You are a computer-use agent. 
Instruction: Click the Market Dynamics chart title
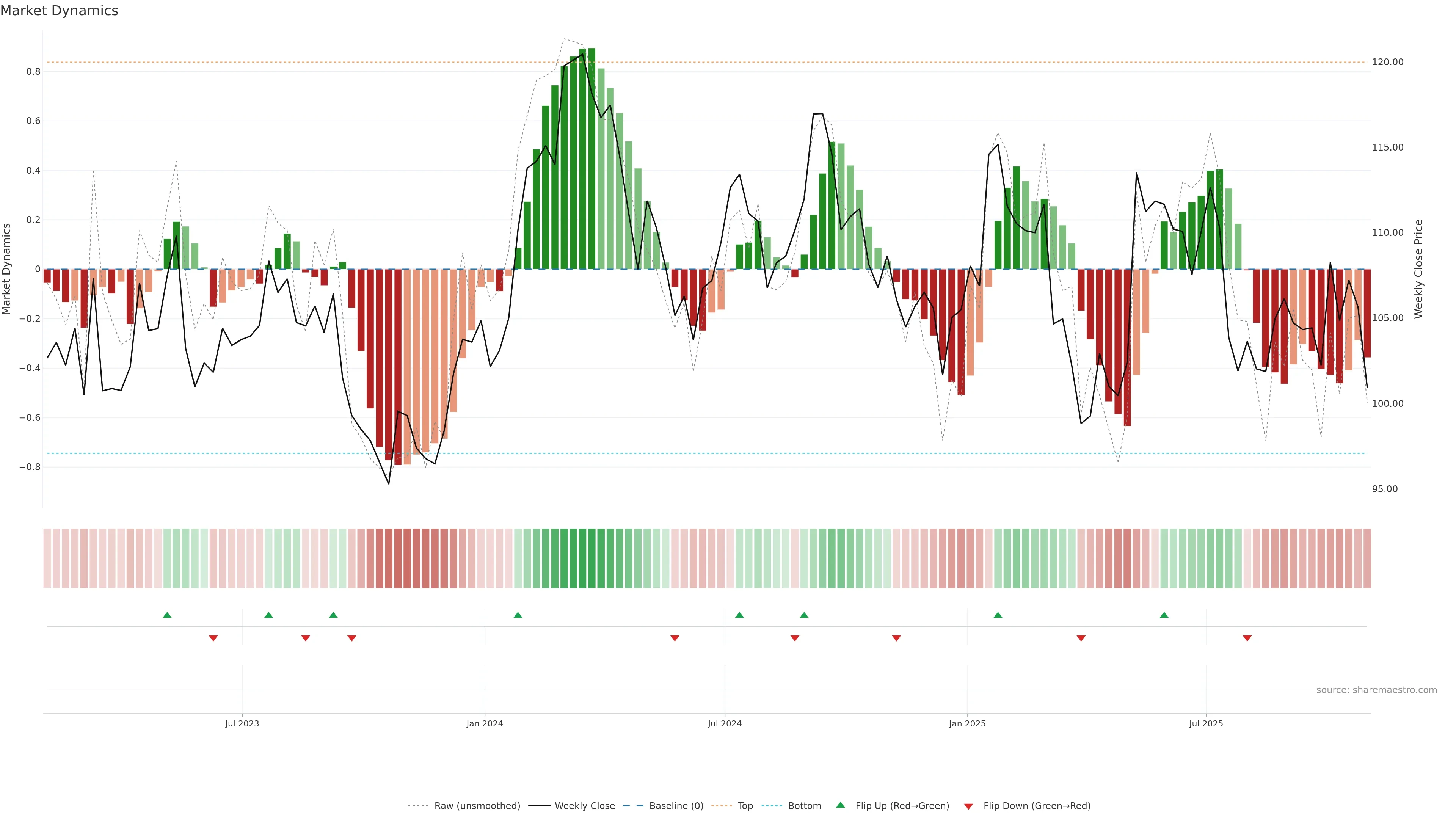60,11
